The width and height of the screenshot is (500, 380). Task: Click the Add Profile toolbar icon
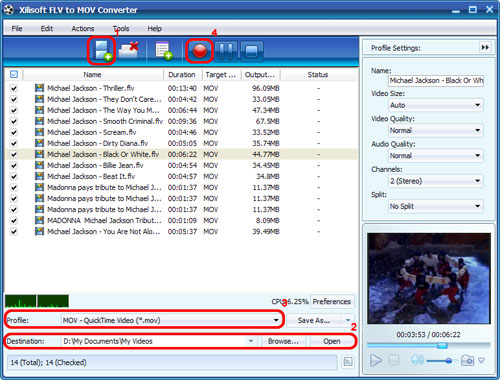(x=164, y=51)
